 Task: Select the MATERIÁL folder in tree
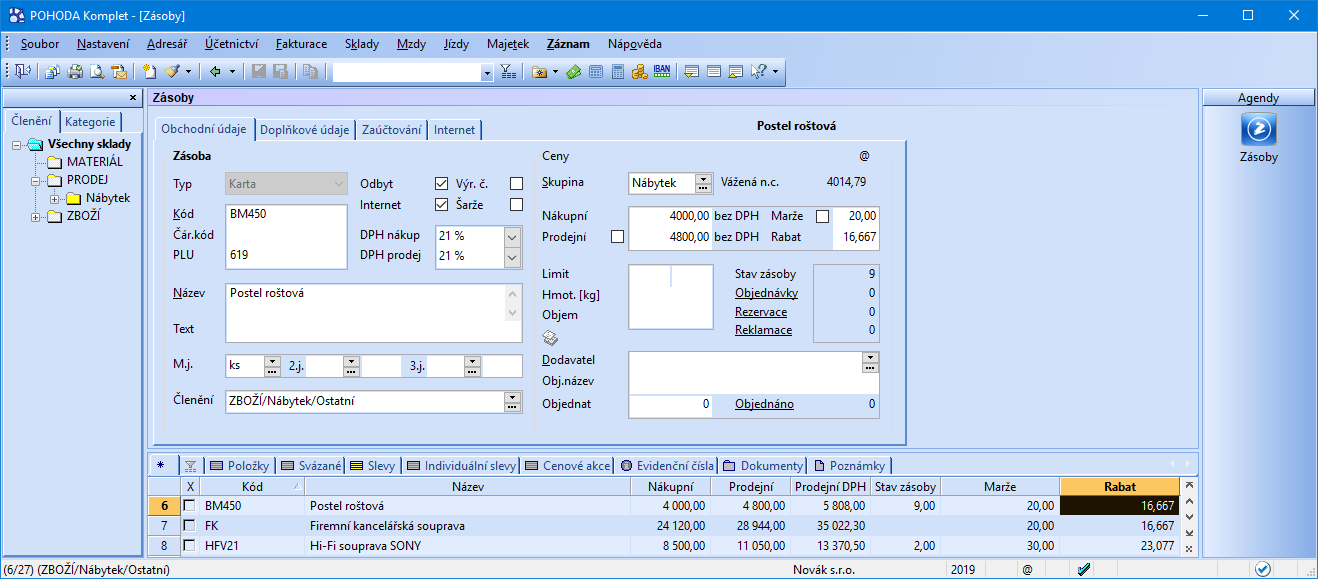click(95, 162)
